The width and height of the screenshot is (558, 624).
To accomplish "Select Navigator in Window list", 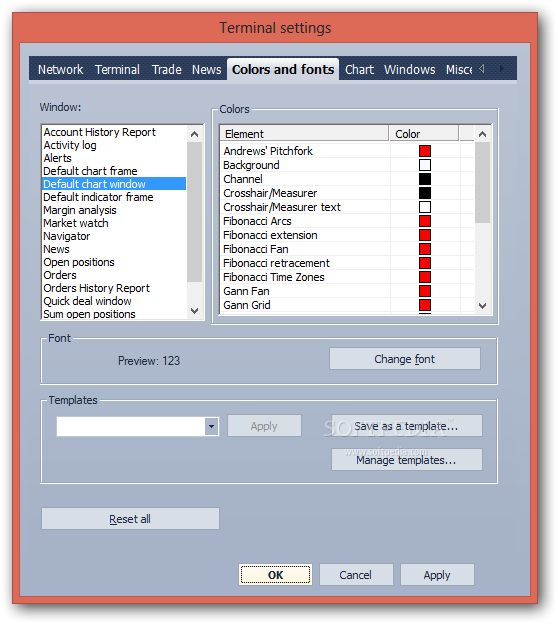I will tap(114, 236).
